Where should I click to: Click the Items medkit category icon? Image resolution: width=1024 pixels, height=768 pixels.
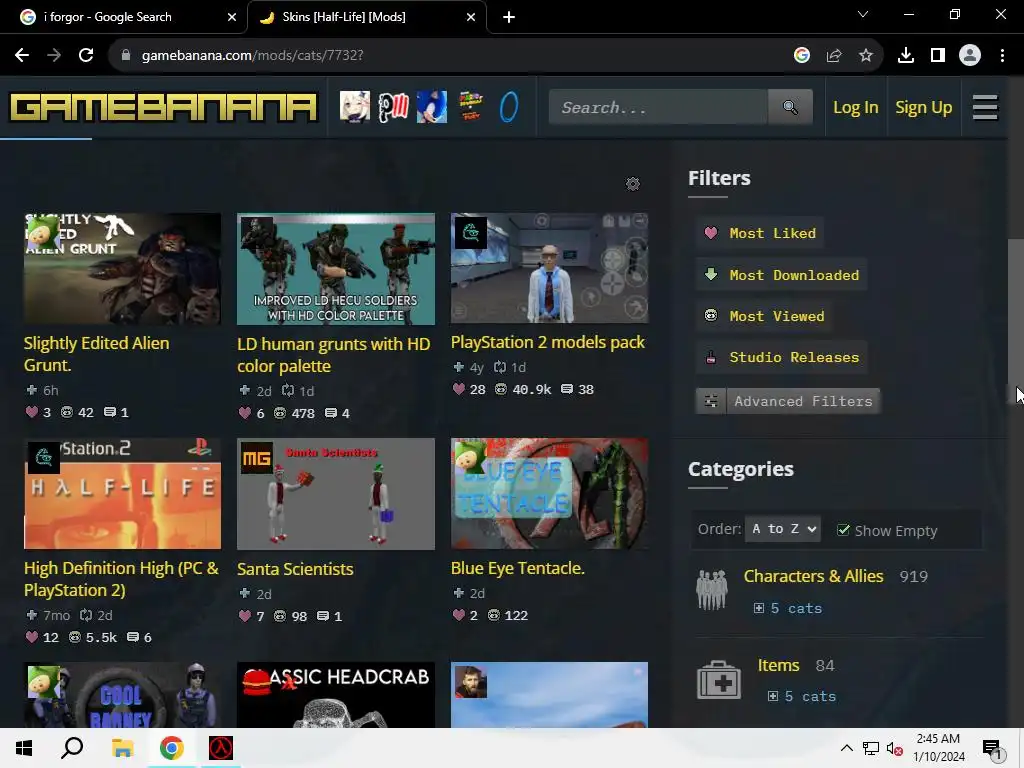coord(718,680)
